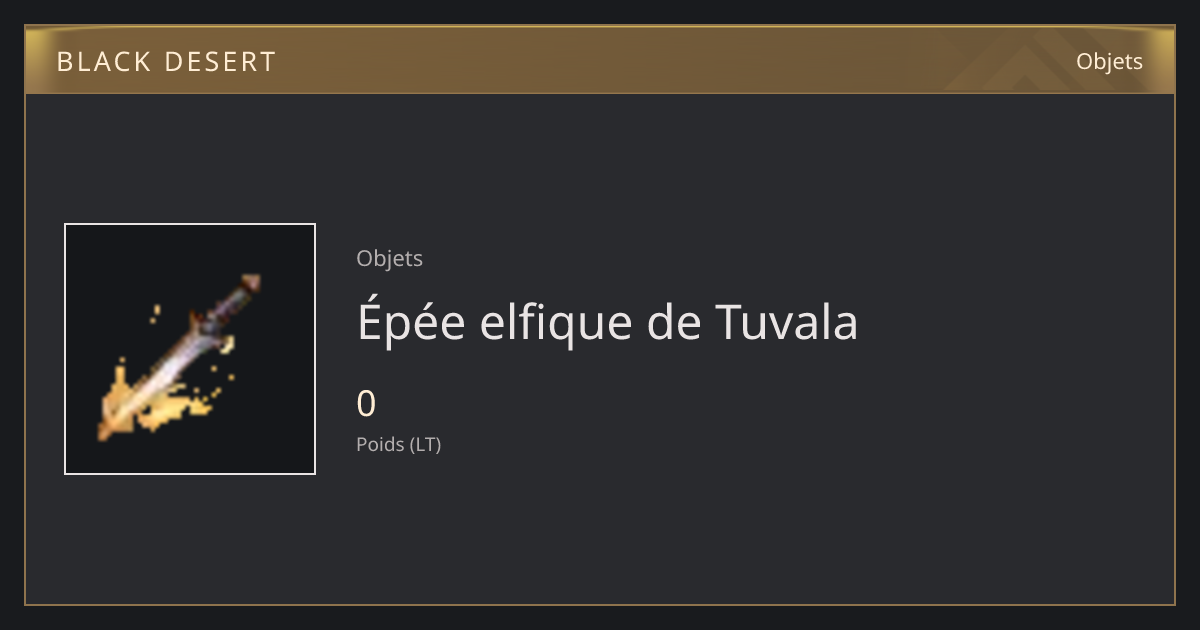Click the word Tuvala in the title
Viewport: 1200px width, 630px height.
pos(787,322)
